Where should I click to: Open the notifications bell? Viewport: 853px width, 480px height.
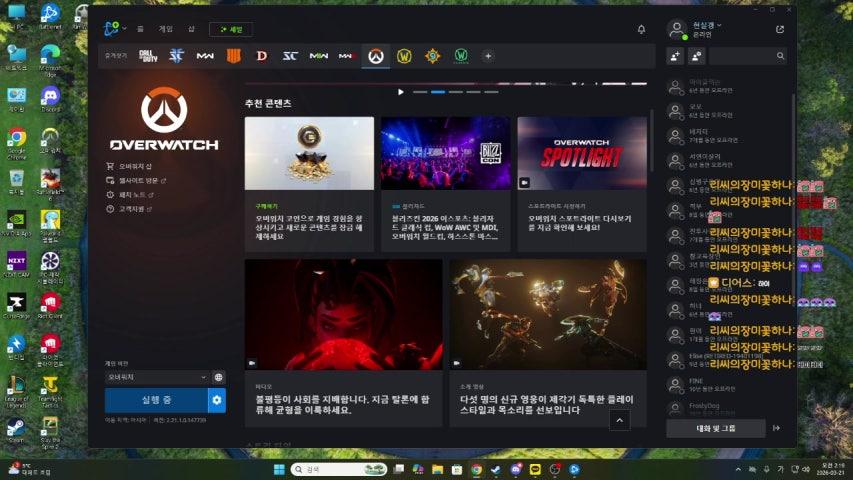tap(641, 29)
